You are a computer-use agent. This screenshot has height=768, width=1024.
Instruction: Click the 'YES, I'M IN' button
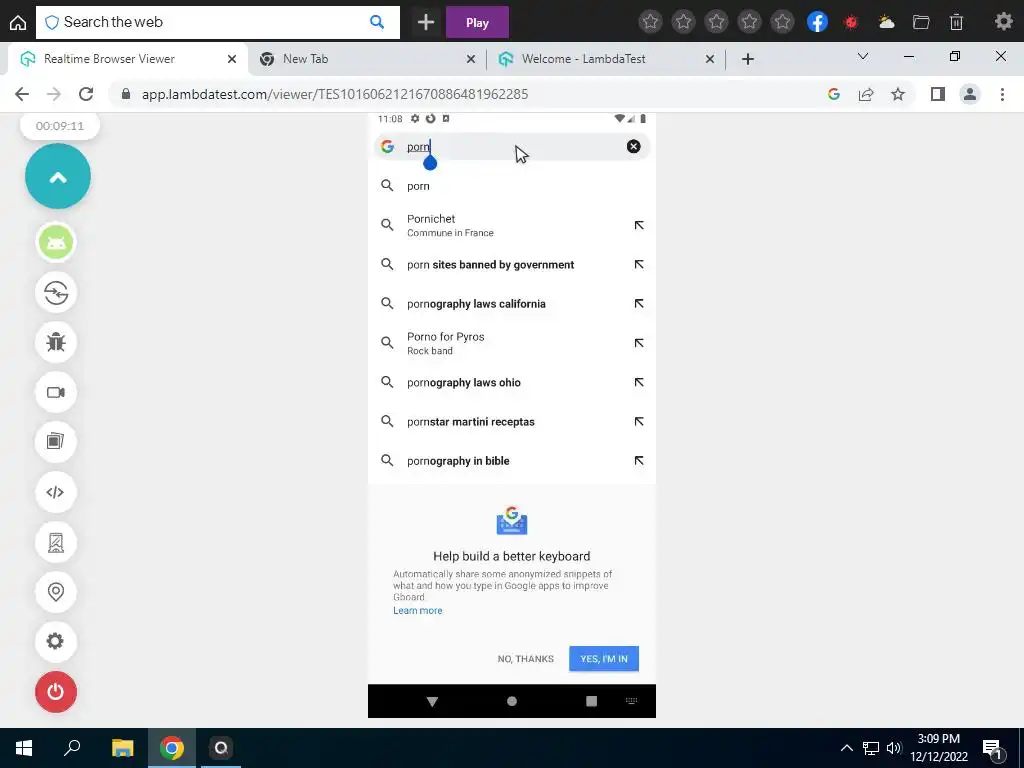click(x=604, y=659)
